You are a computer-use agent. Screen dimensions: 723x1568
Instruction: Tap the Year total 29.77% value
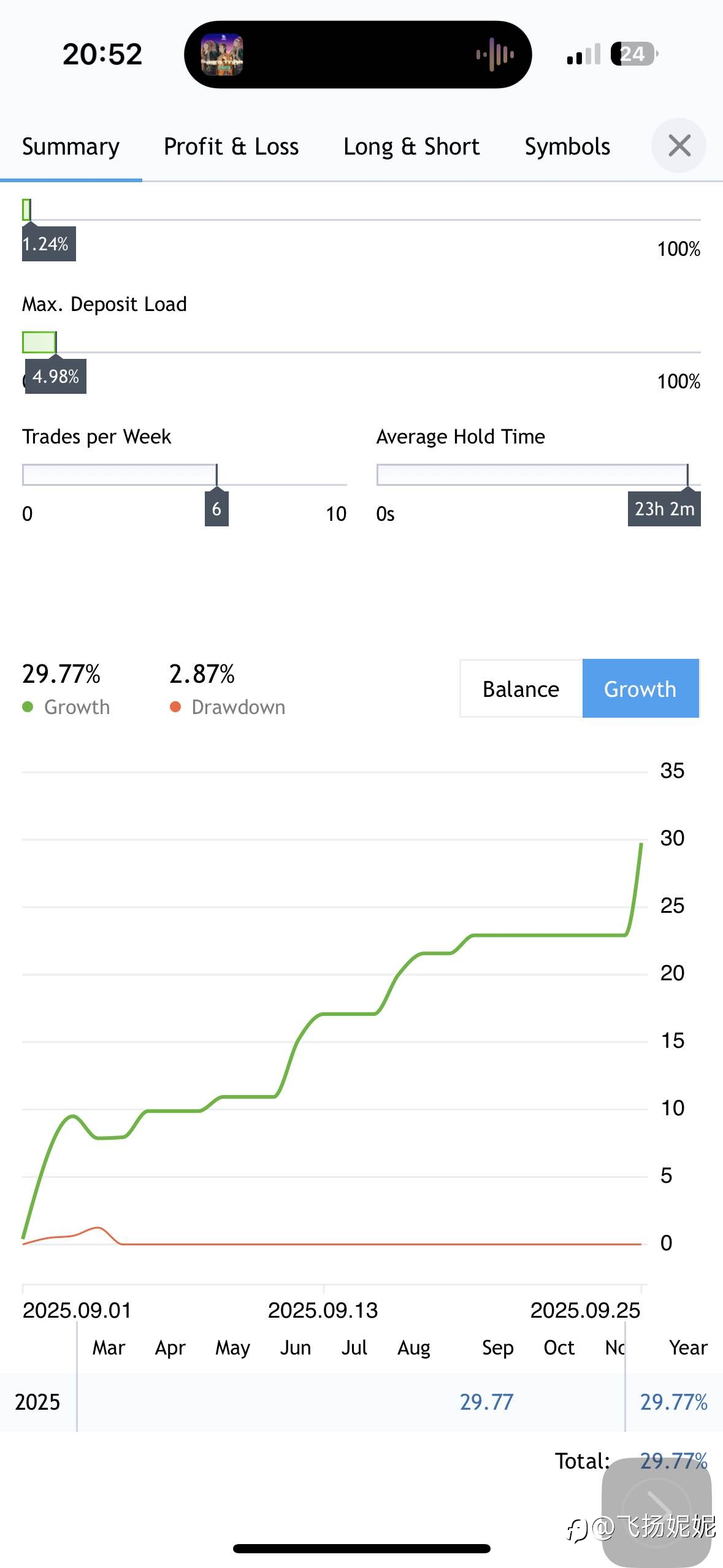(673, 1402)
